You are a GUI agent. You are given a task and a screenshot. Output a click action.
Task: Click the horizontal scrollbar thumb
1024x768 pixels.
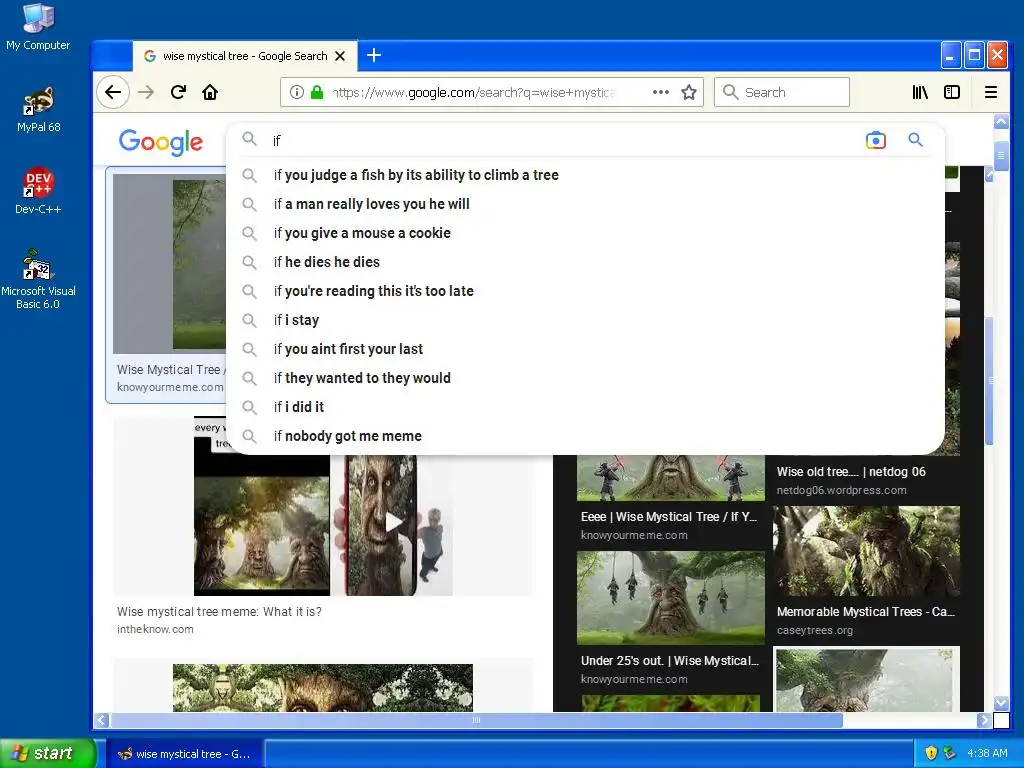click(x=477, y=720)
